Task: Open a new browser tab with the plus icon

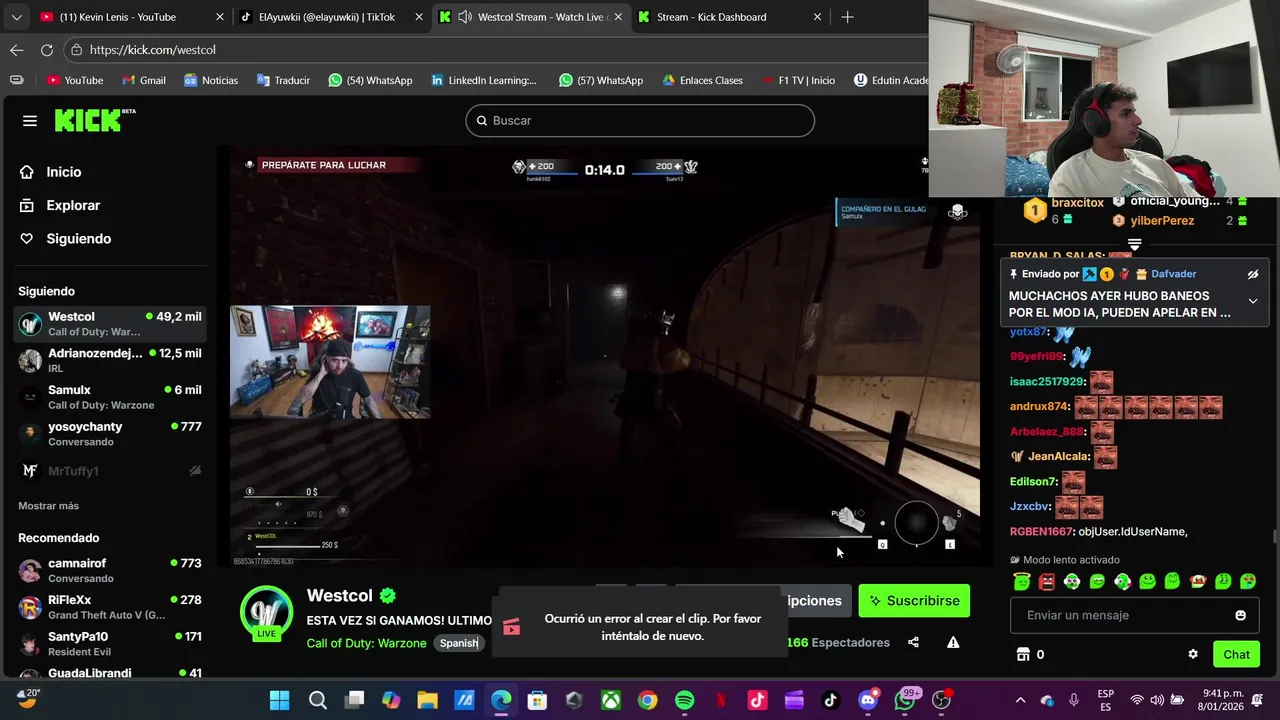Action: coord(847,17)
